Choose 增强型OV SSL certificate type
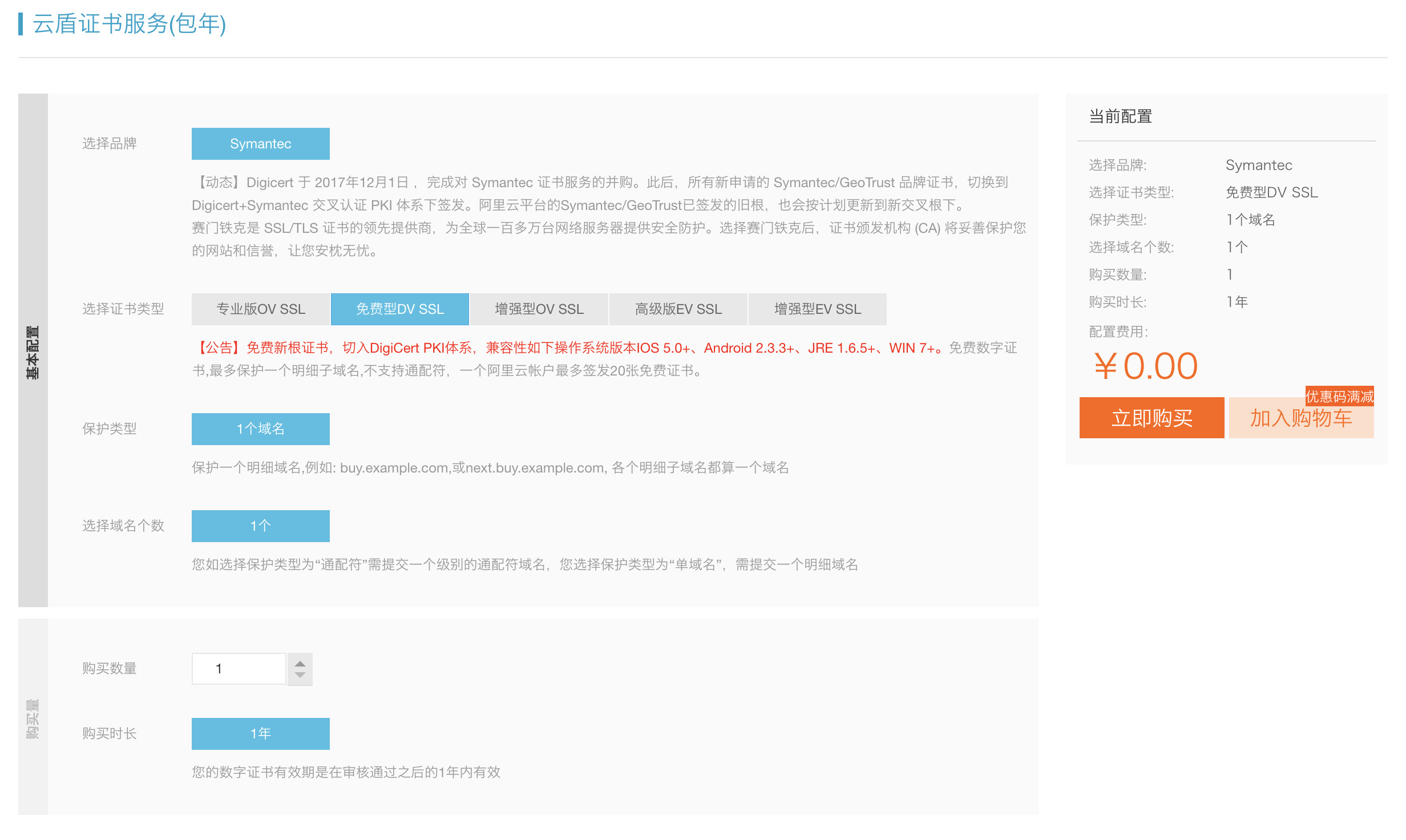Image resolution: width=1406 pixels, height=840 pixels. coord(539,309)
